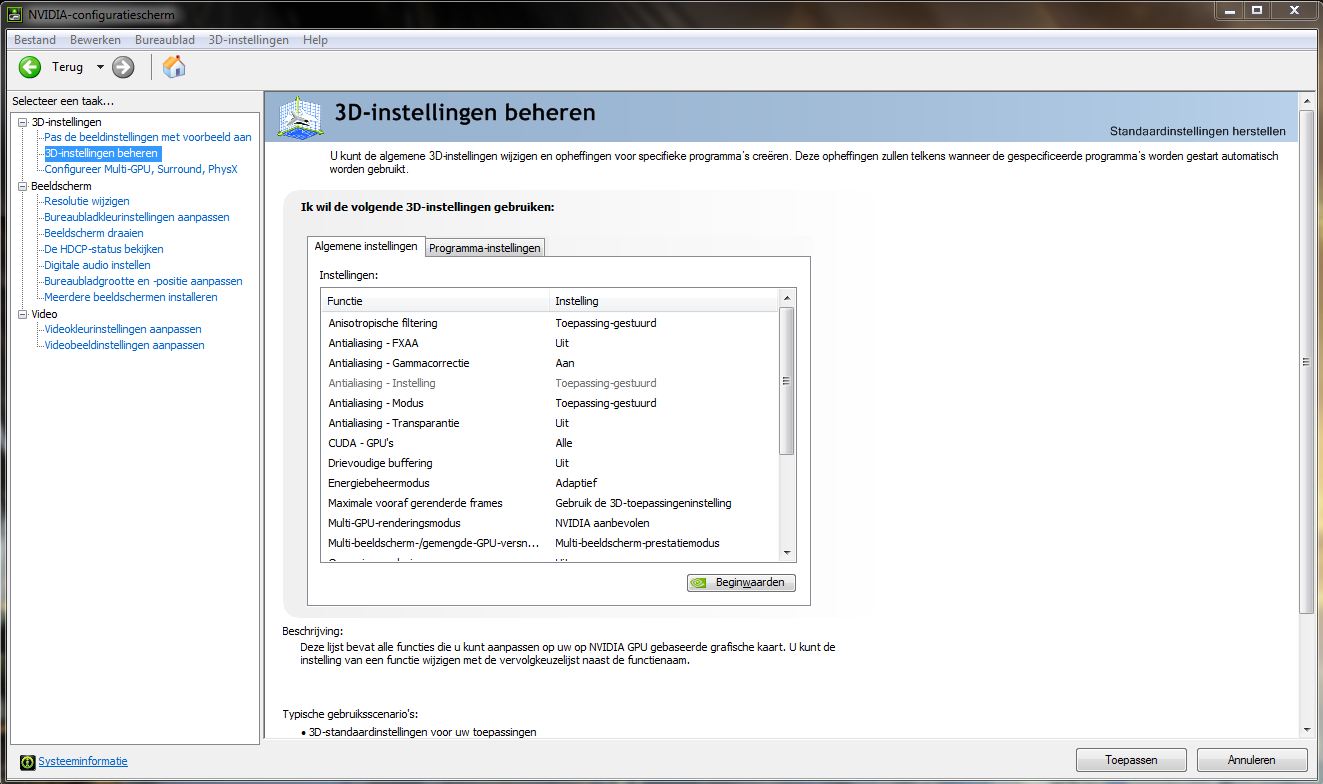Select Maximale vooraf gerenderde frames row
This screenshot has width=1323, height=784.
pyautogui.click(x=549, y=503)
